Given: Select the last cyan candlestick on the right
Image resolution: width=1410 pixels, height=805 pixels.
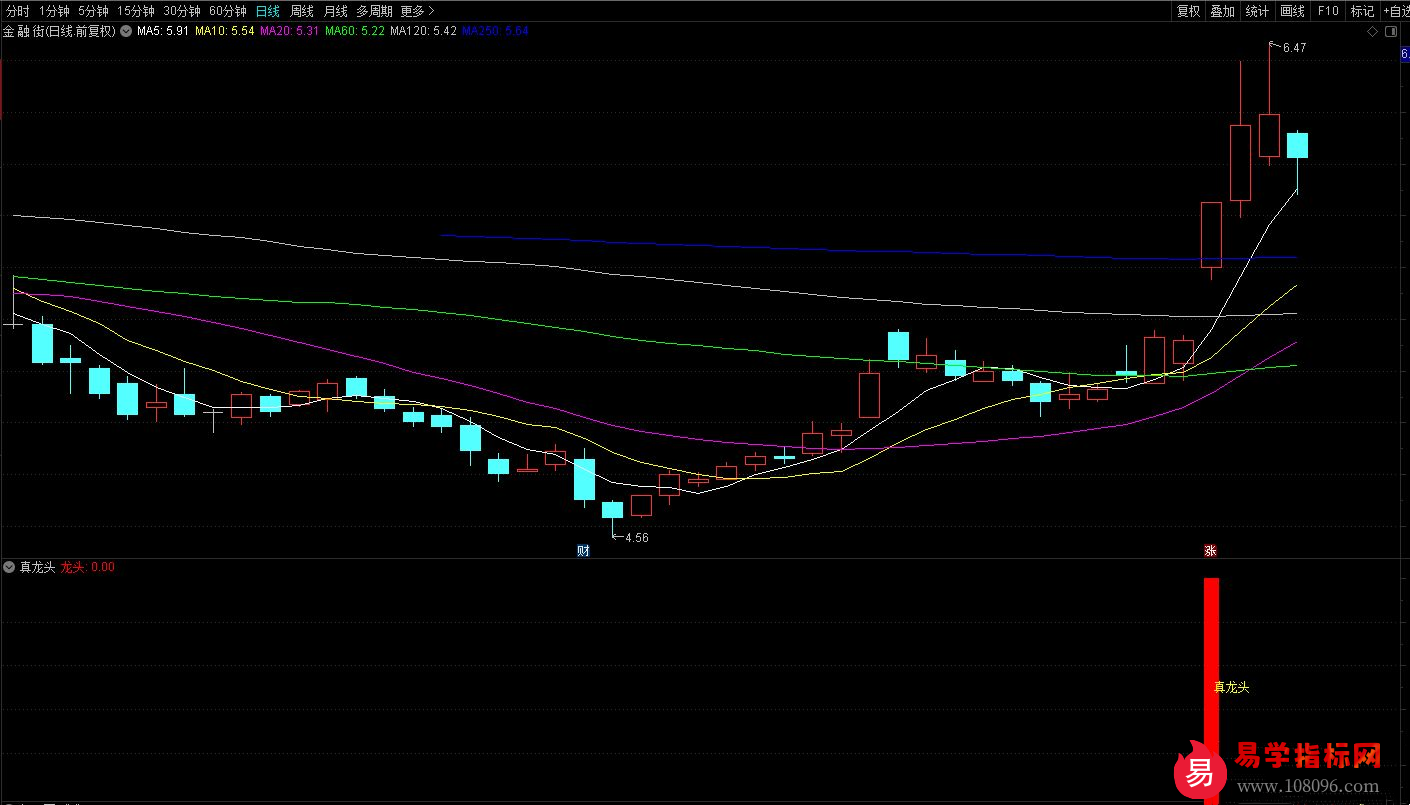Looking at the screenshot, I should [1297, 145].
